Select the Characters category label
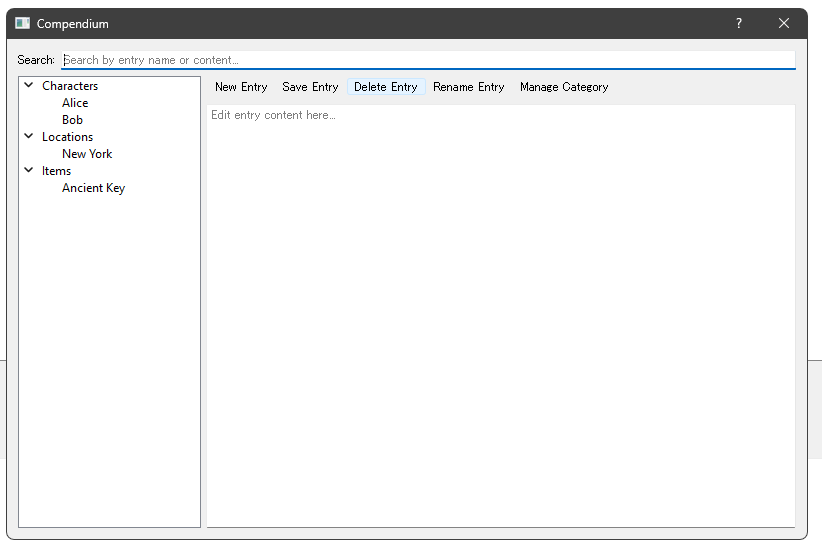Image resolution: width=822 pixels, height=548 pixels. pyautogui.click(x=70, y=86)
